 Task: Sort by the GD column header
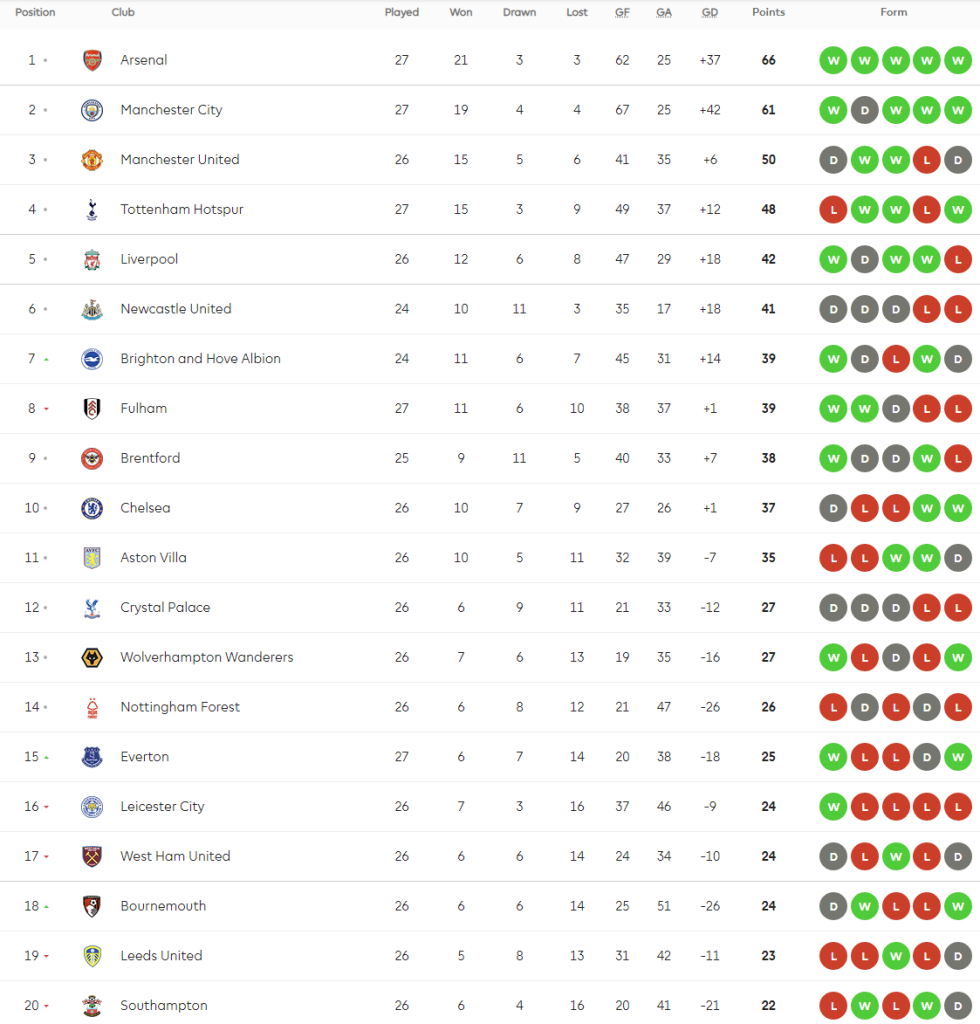(710, 13)
